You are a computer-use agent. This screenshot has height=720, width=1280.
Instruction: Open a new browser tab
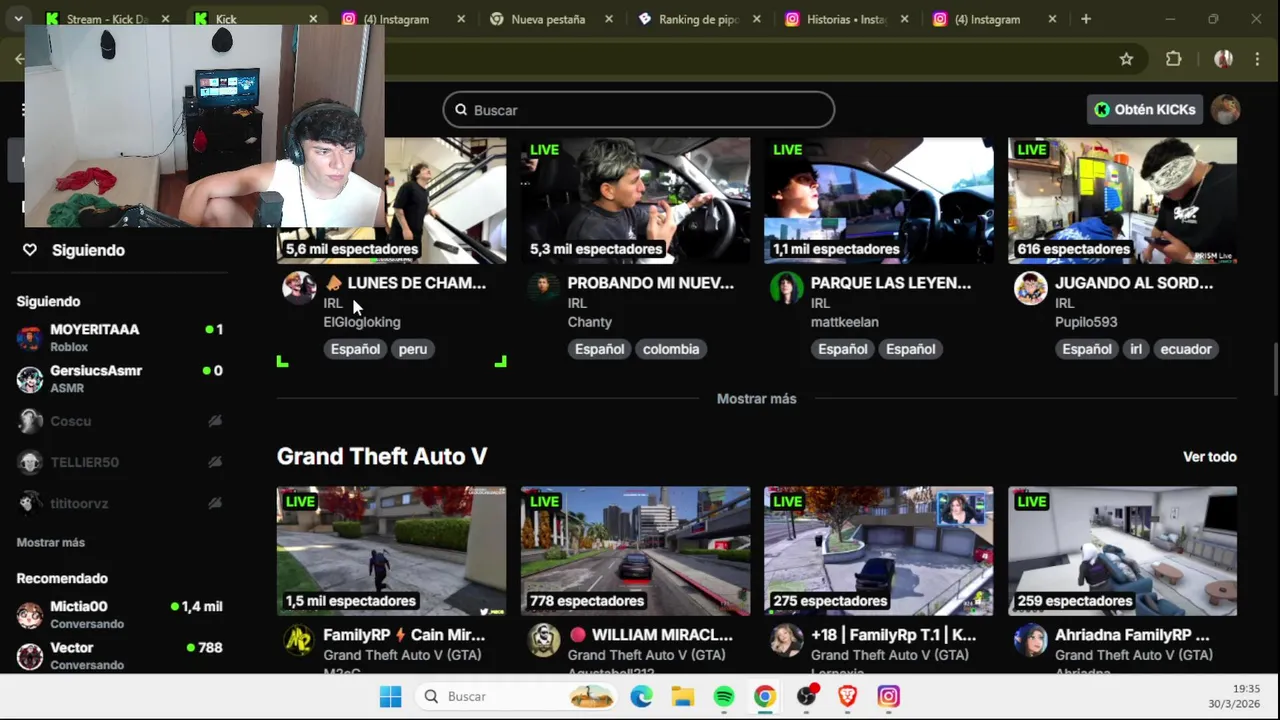(1086, 19)
